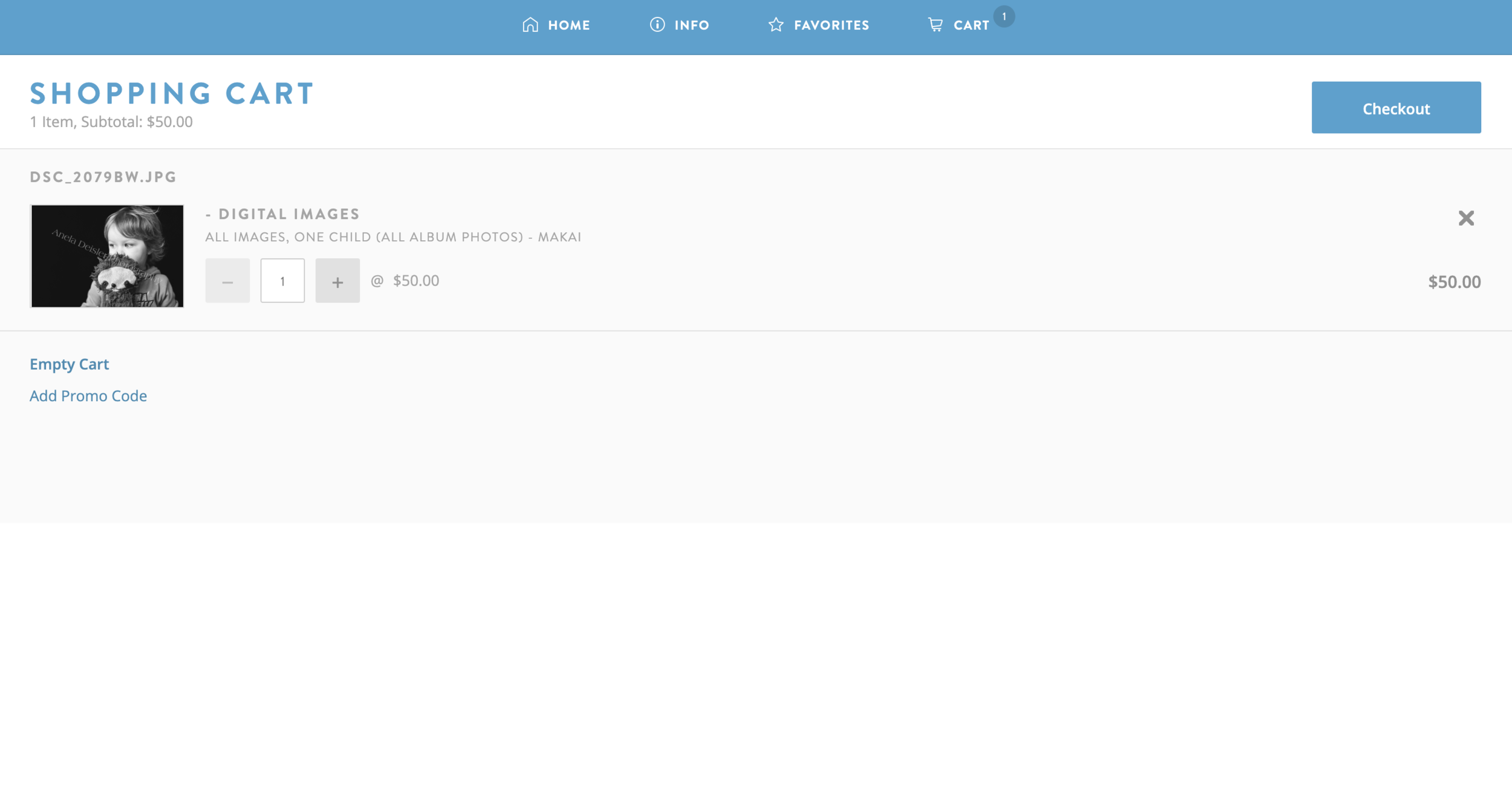Click the '- DIGITAL IMAGES' product title

pyautogui.click(x=282, y=214)
